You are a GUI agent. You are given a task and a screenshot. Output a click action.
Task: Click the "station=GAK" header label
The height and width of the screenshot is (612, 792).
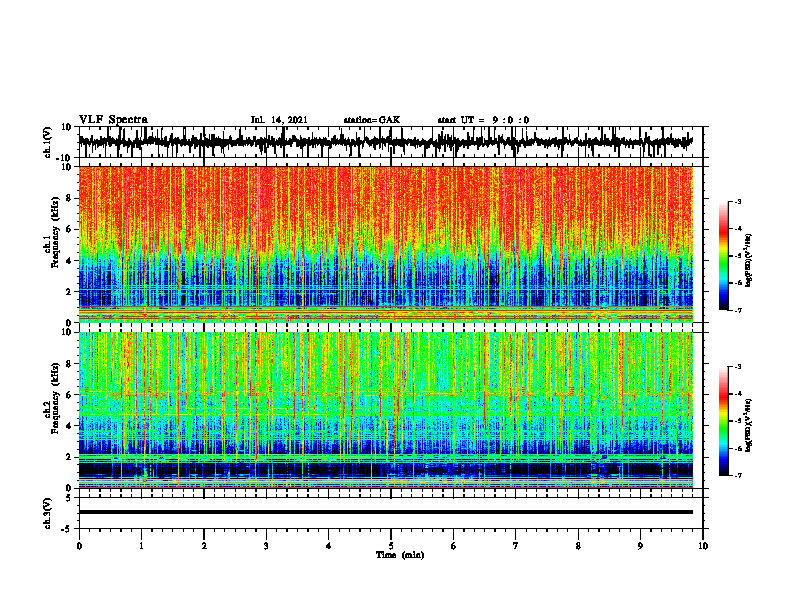click(372, 120)
